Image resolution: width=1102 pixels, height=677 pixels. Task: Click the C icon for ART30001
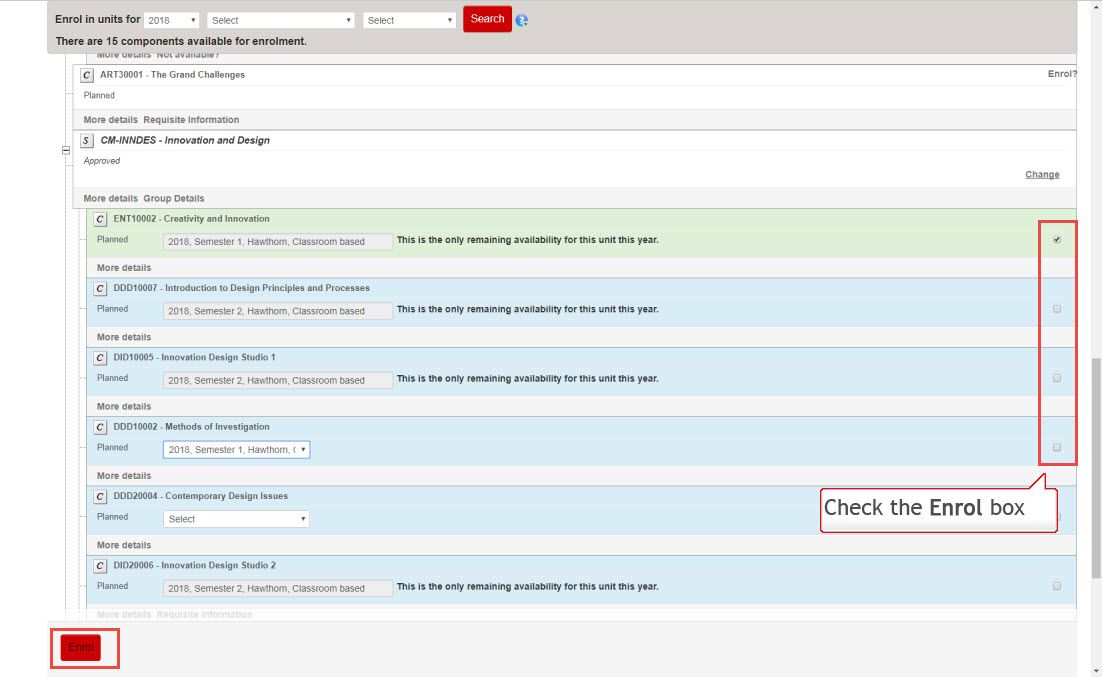(87, 75)
